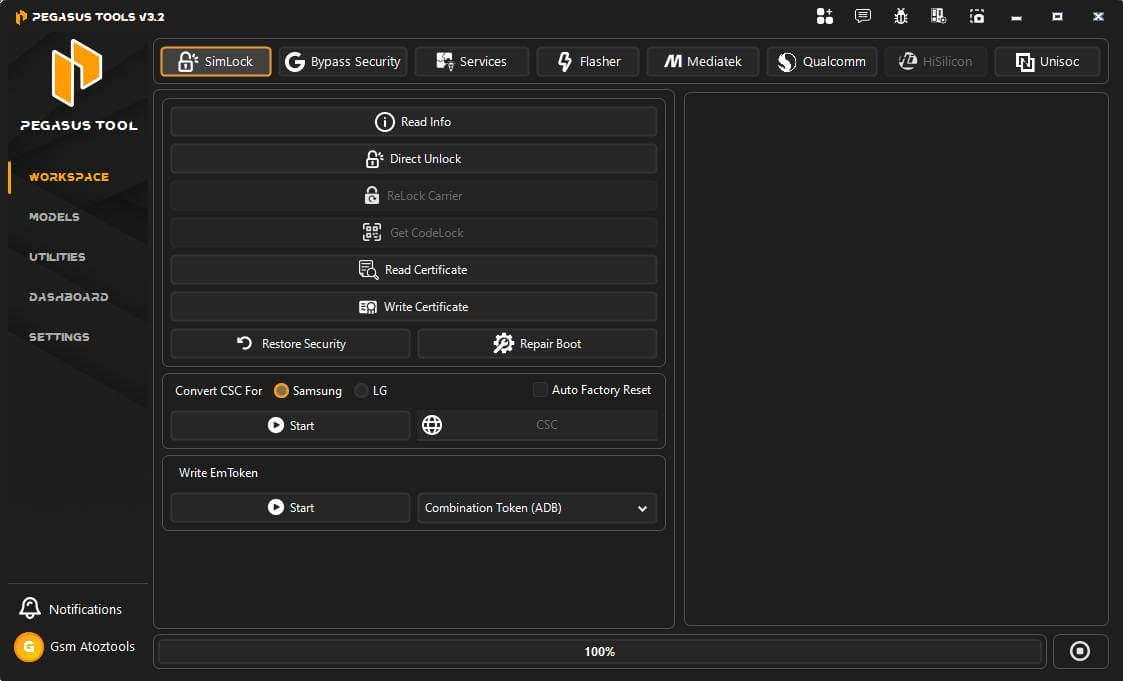Click the Gsm Atoztools account icon
The width and height of the screenshot is (1123, 681).
29,647
